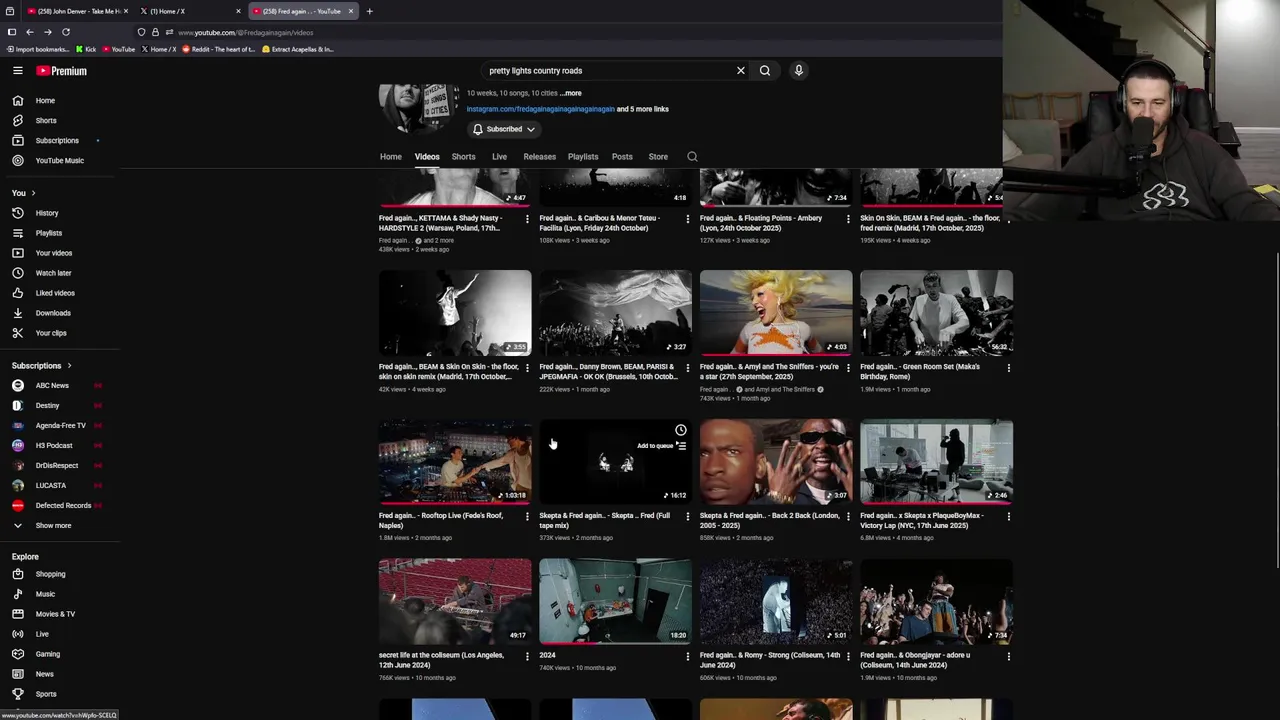Open Victory Lap video title
Image resolution: width=1280 pixels, height=720 pixels.
tap(921, 520)
